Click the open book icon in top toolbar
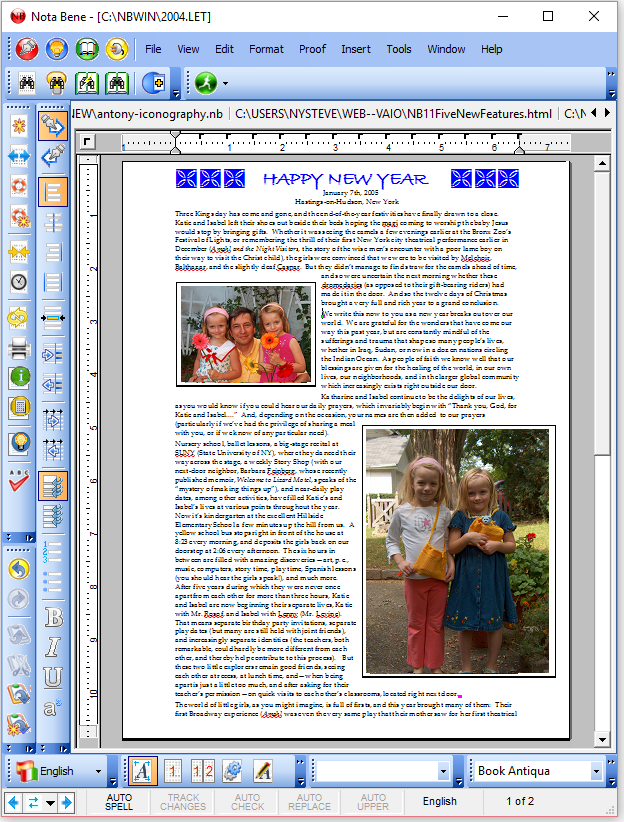Screen dimensions: 624x822 tap(87, 49)
